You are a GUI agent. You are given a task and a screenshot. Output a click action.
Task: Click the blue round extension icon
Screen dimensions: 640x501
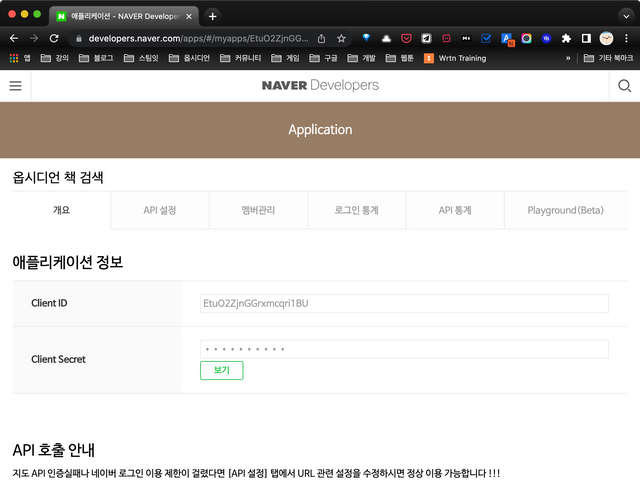click(x=546, y=38)
